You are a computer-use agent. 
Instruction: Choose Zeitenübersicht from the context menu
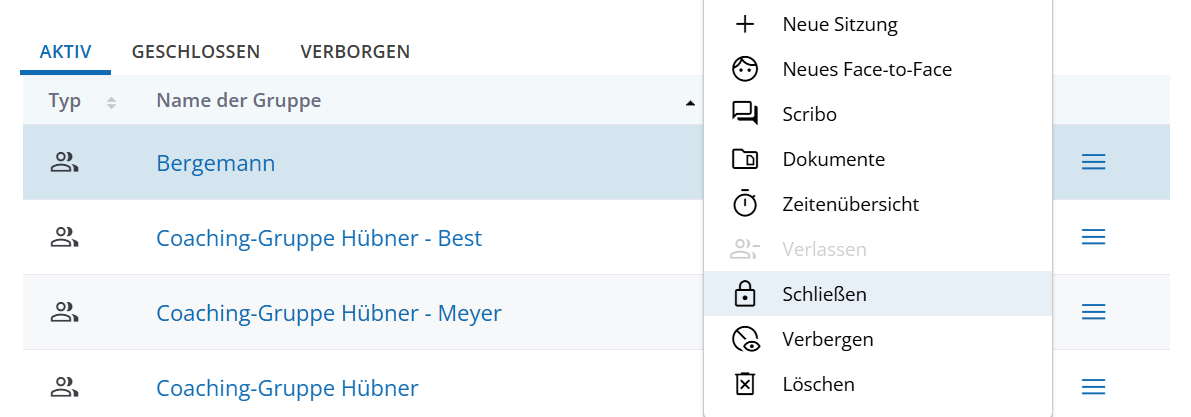[x=850, y=204]
